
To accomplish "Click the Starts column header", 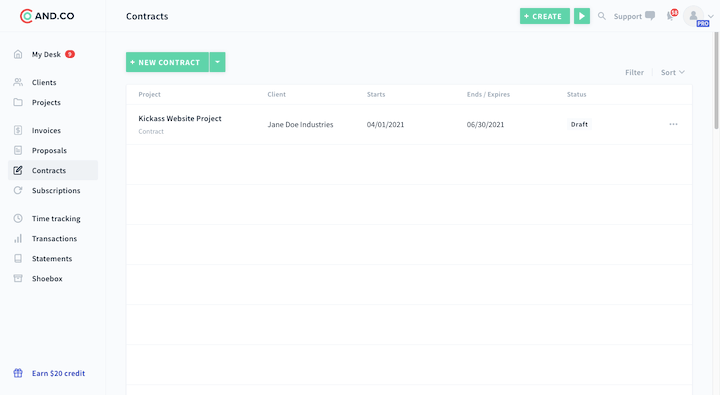I will 376,94.
